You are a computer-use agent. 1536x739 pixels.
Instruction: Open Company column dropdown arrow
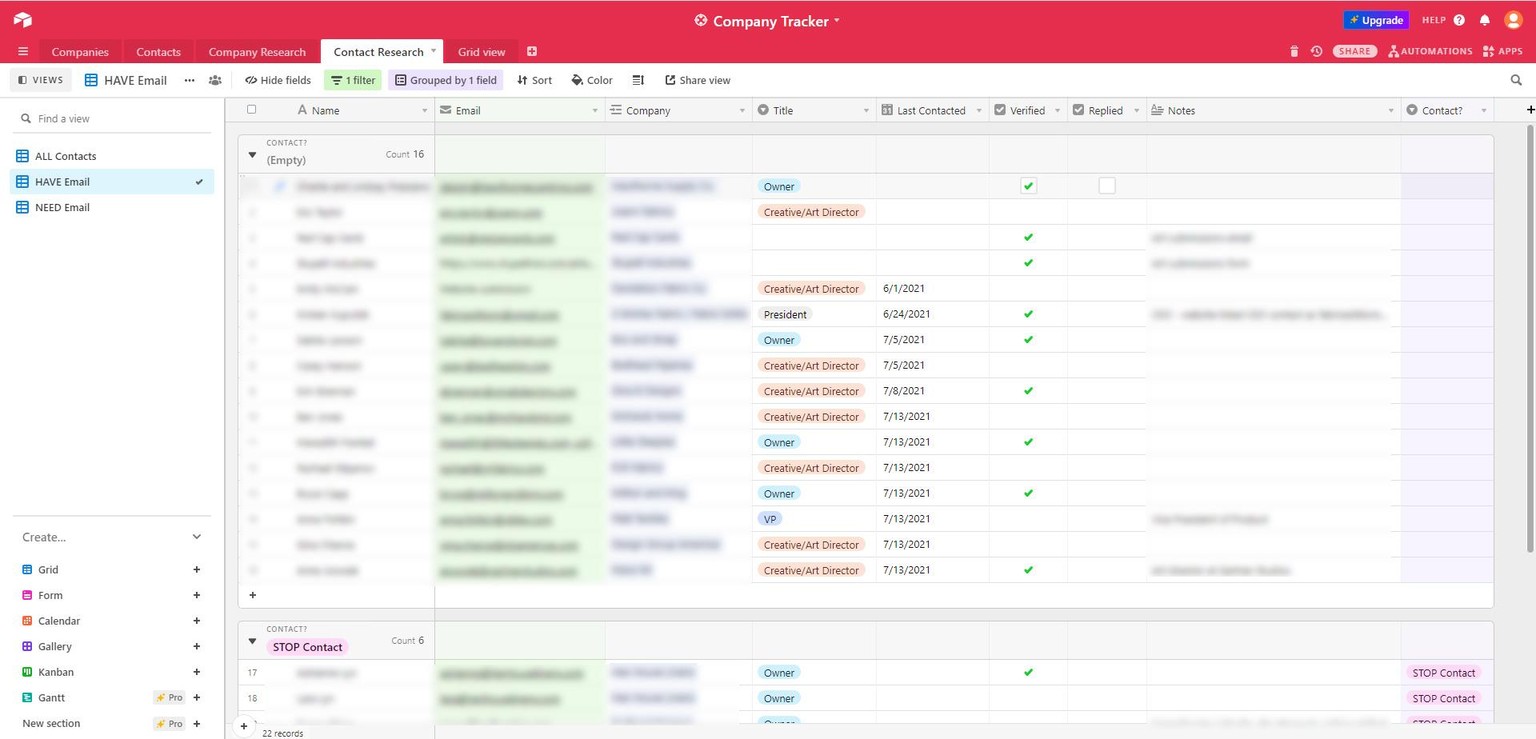[x=742, y=111]
